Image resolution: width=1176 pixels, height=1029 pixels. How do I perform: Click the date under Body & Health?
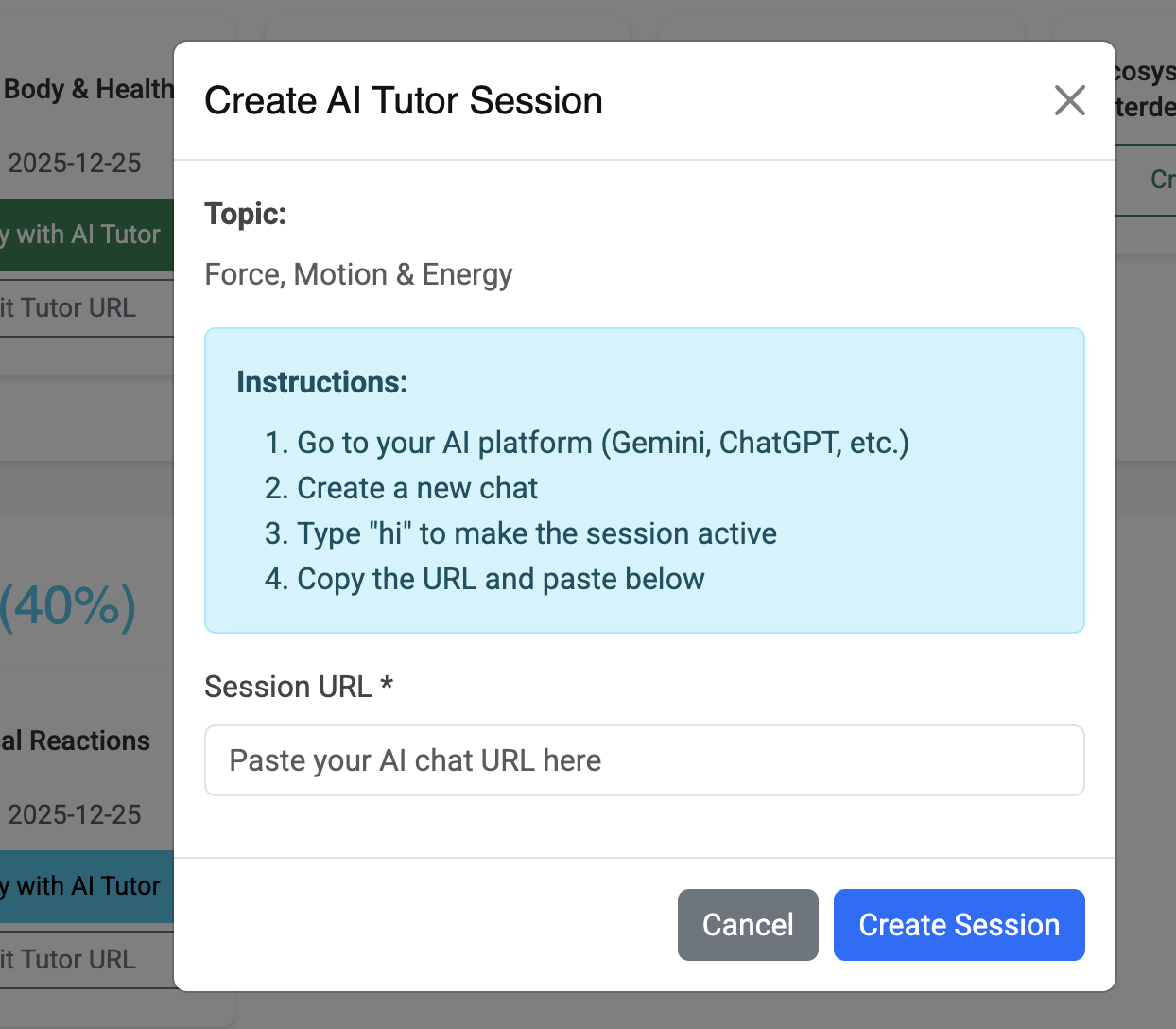75,164
